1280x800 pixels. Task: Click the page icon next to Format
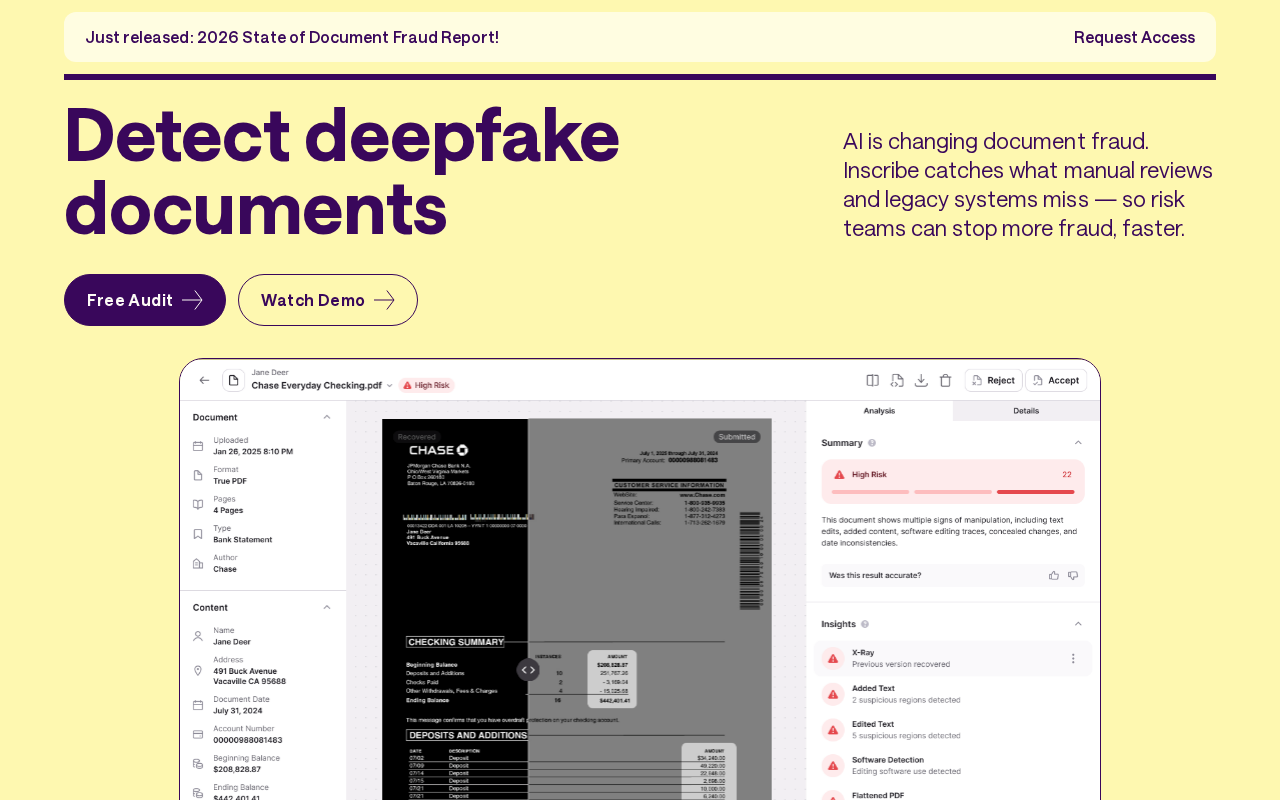[x=198, y=475]
